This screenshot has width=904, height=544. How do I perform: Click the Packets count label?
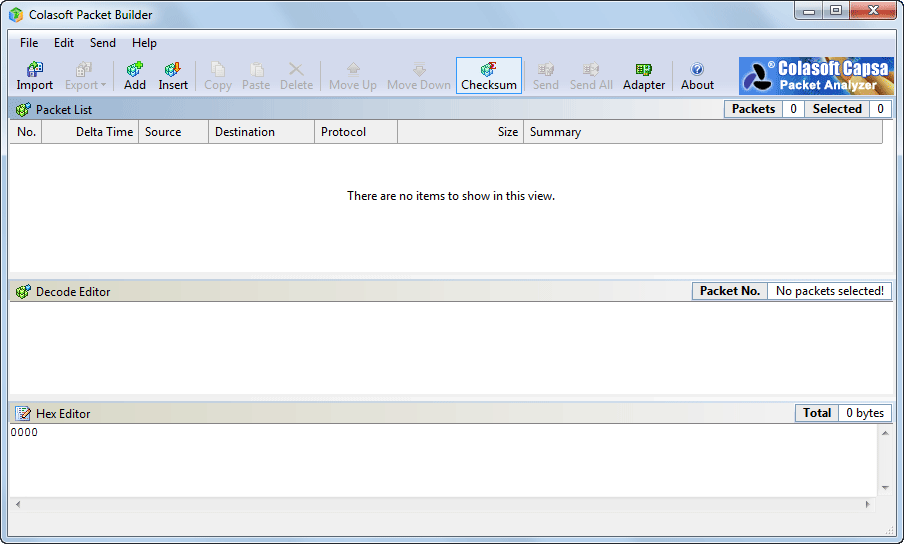[754, 109]
